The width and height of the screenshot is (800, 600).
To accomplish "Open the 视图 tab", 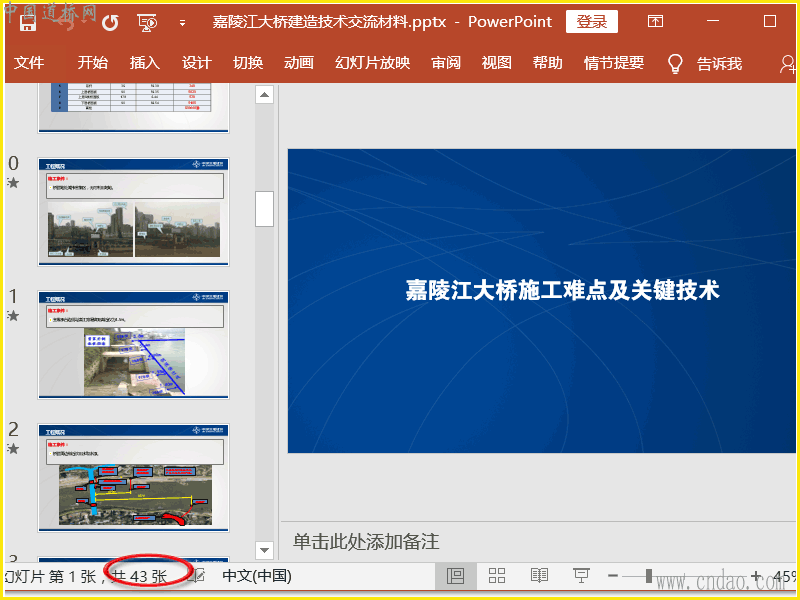I will (x=496, y=63).
